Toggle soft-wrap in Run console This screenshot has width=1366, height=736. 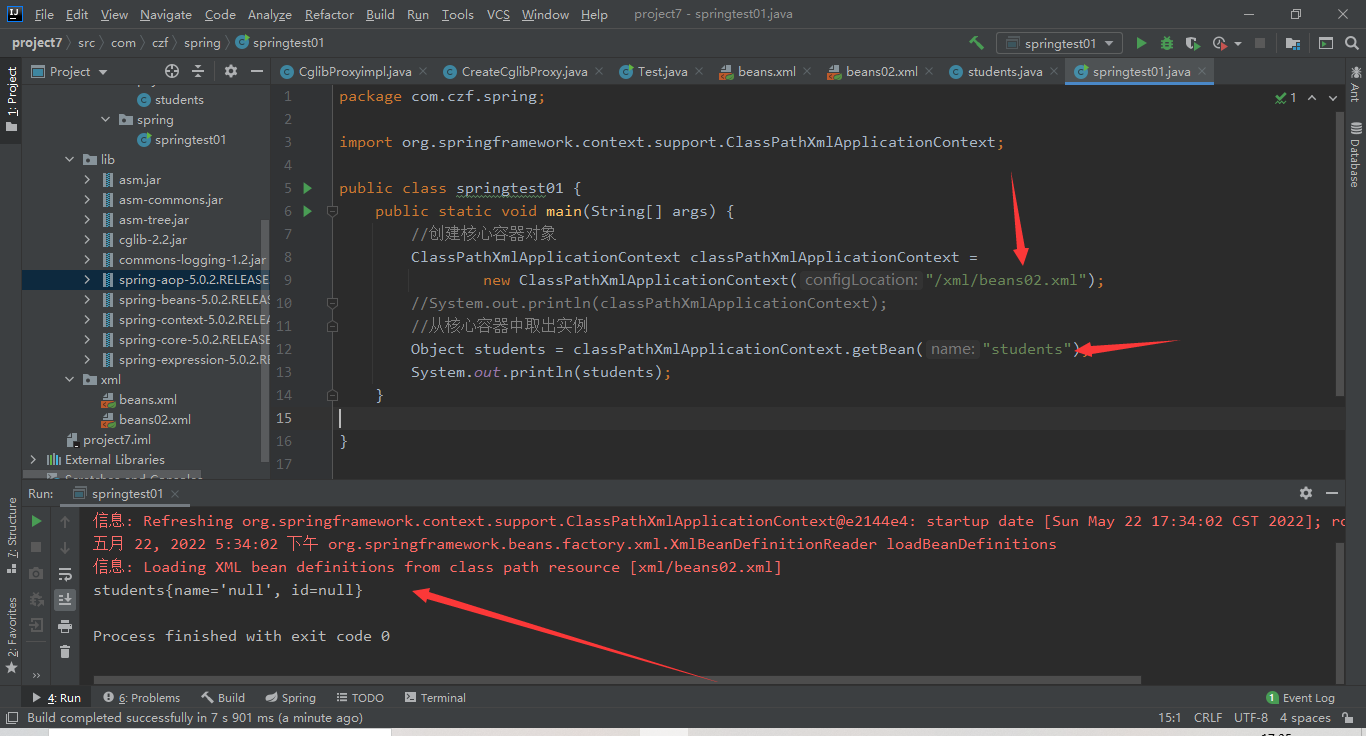pos(65,574)
